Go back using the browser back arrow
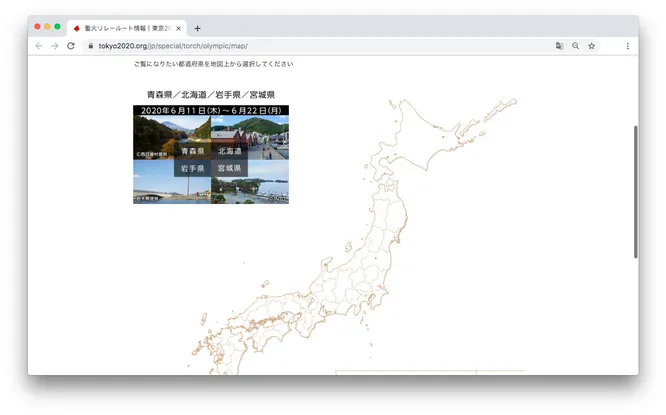The image size is (666, 415). tap(39, 46)
